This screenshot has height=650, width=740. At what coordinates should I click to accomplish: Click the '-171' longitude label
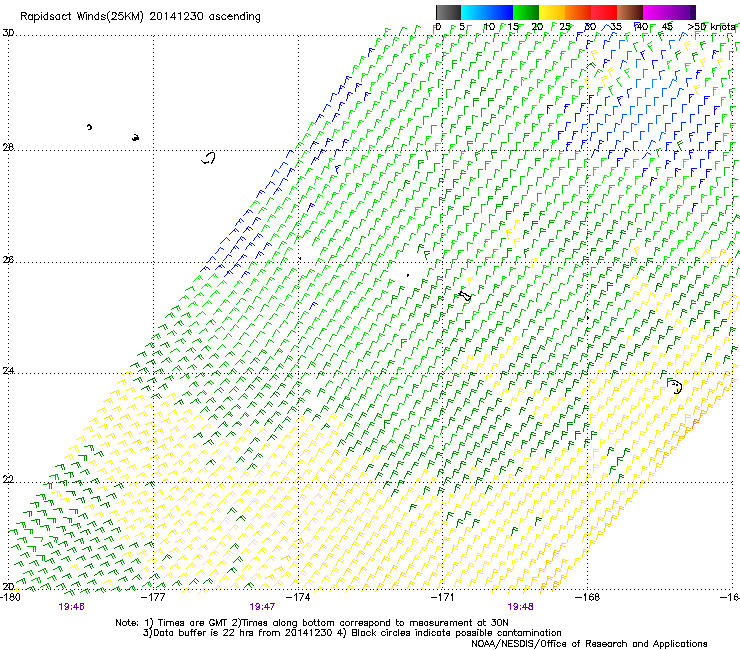(443, 597)
